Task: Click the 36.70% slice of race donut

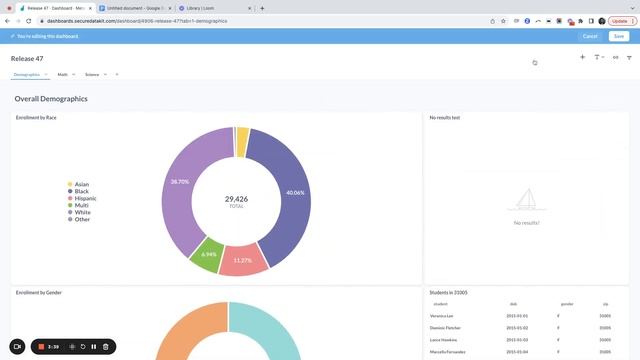Action: coord(180,182)
